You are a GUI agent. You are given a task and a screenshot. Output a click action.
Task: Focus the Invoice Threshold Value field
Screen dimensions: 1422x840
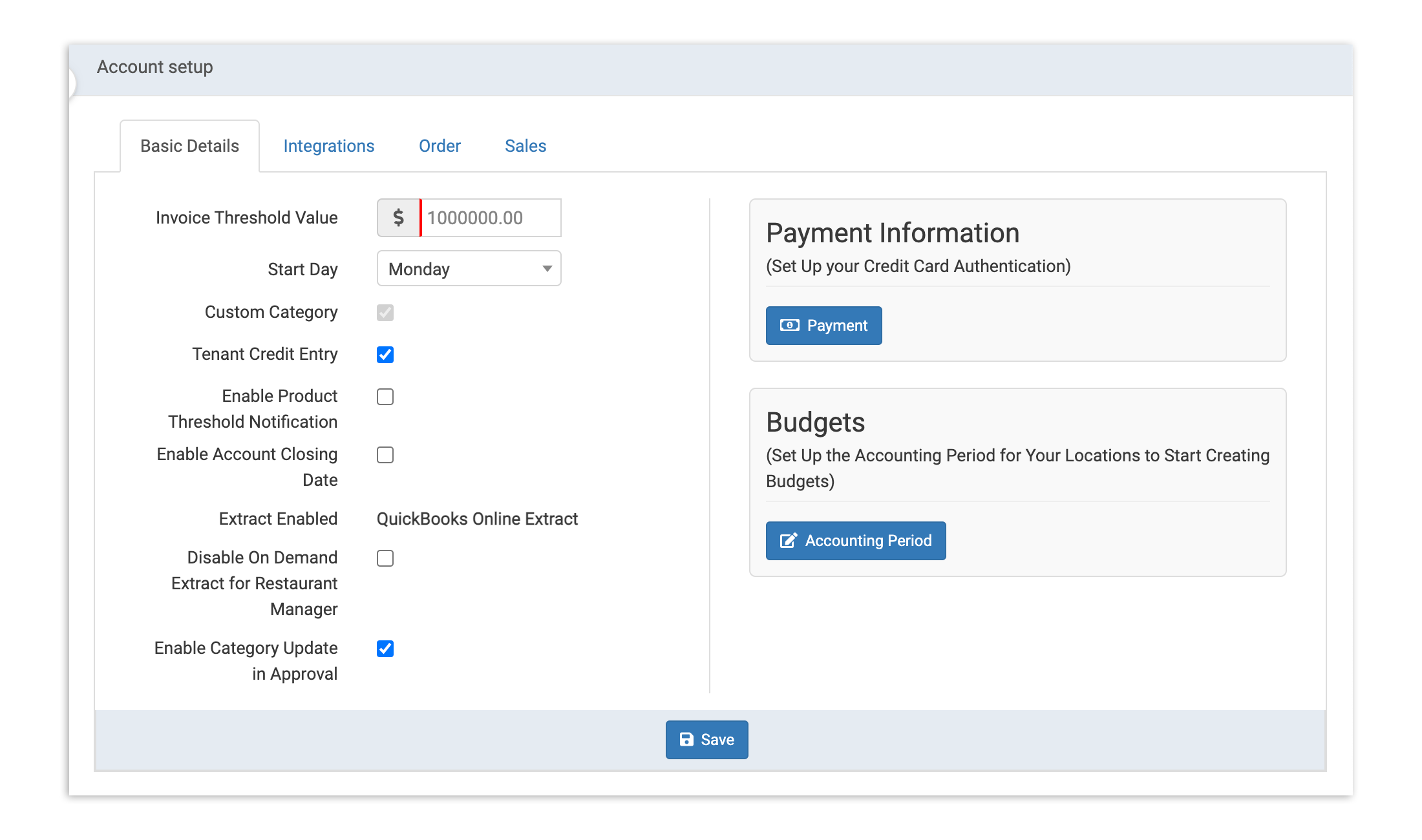pyautogui.click(x=490, y=218)
